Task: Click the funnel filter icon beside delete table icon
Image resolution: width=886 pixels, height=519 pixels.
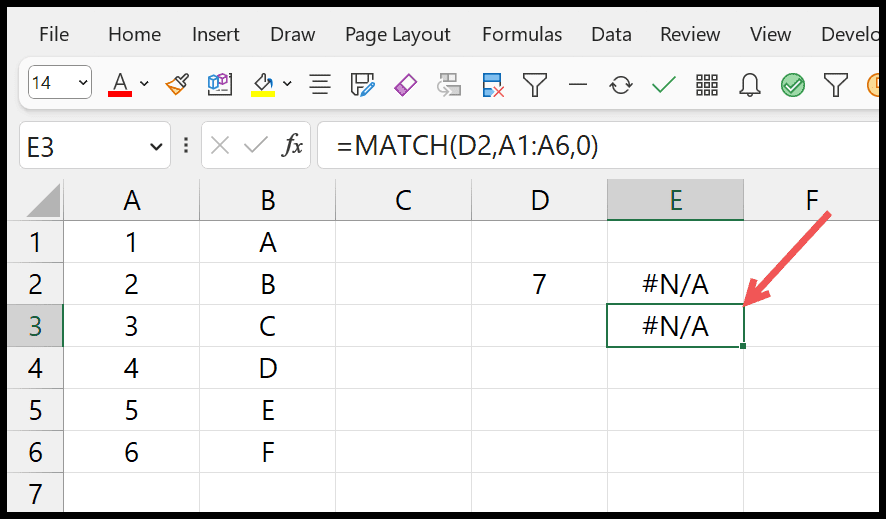Action: coord(535,85)
